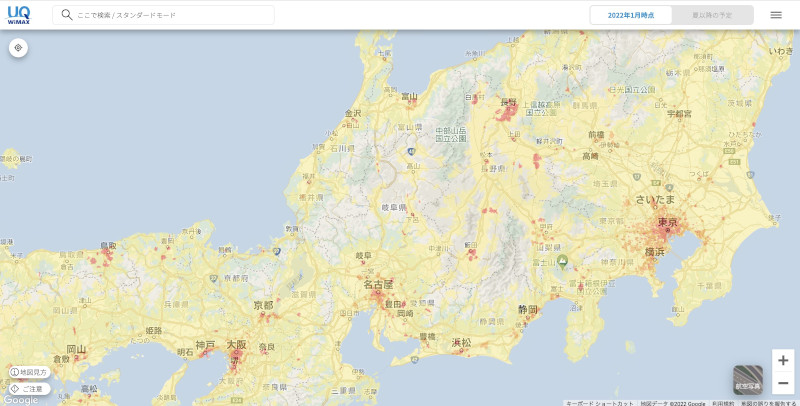Screen dimensions: 800x406
Task: Click the 高崎 map label
Action: 590,157
